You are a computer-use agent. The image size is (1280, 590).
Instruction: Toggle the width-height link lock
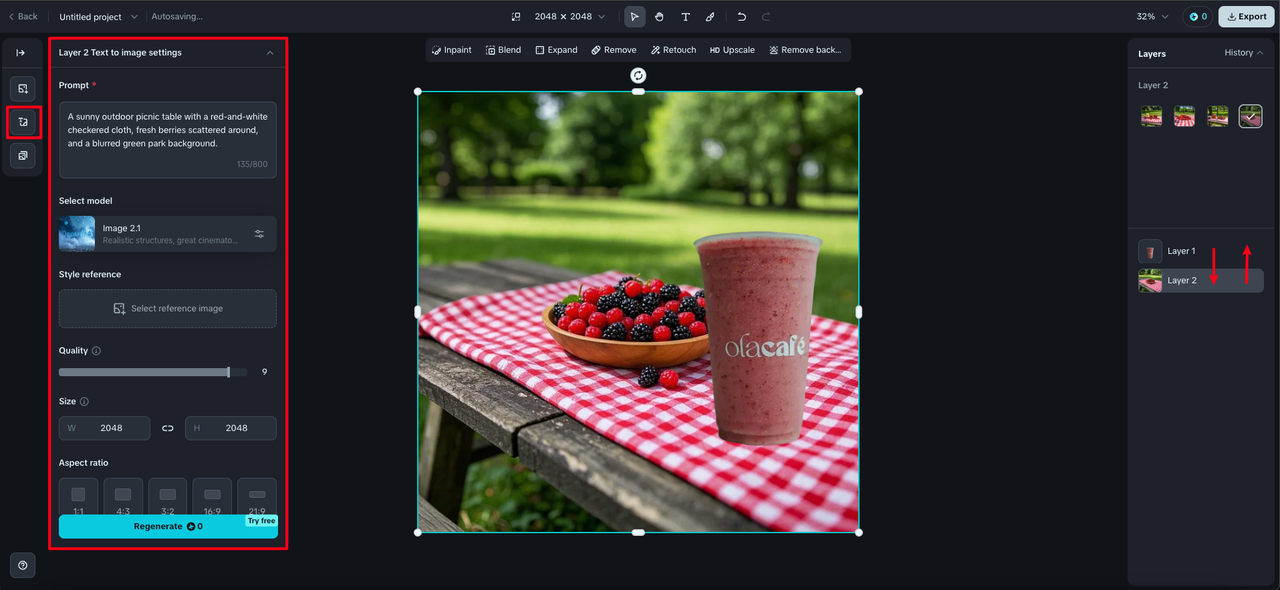click(168, 428)
